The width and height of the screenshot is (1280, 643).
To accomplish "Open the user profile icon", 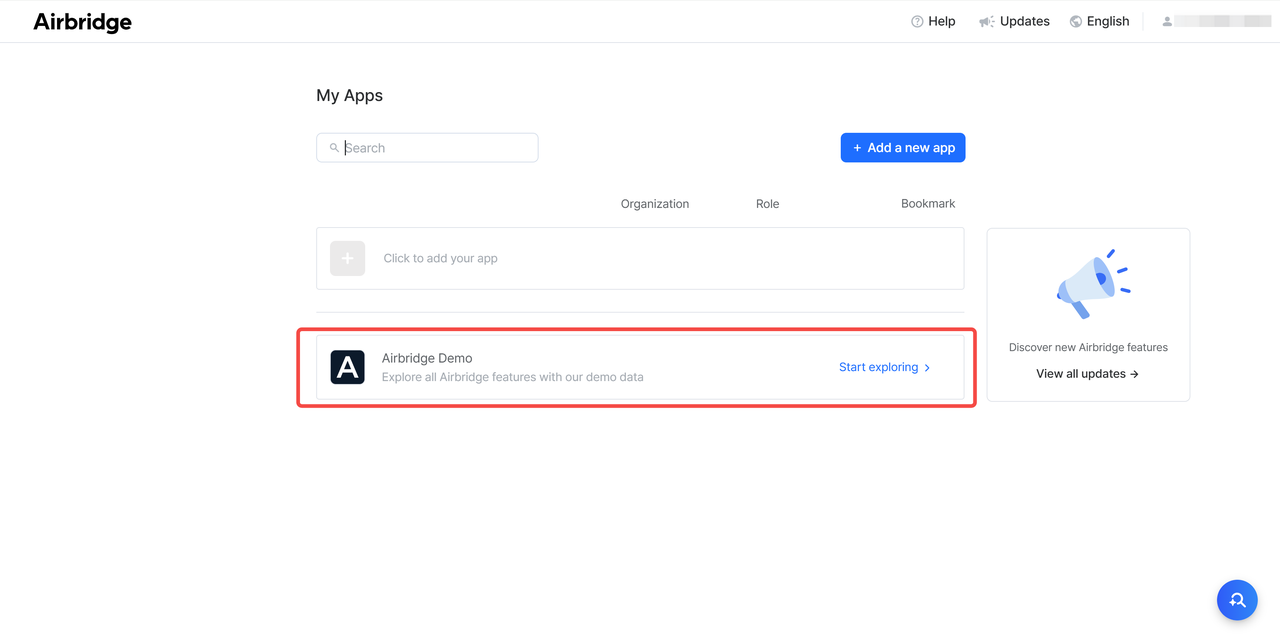I will point(1167,21).
